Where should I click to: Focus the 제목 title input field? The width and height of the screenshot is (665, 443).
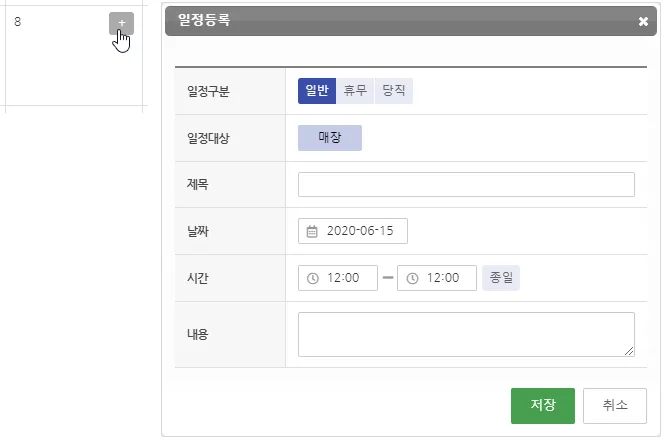pyautogui.click(x=466, y=185)
